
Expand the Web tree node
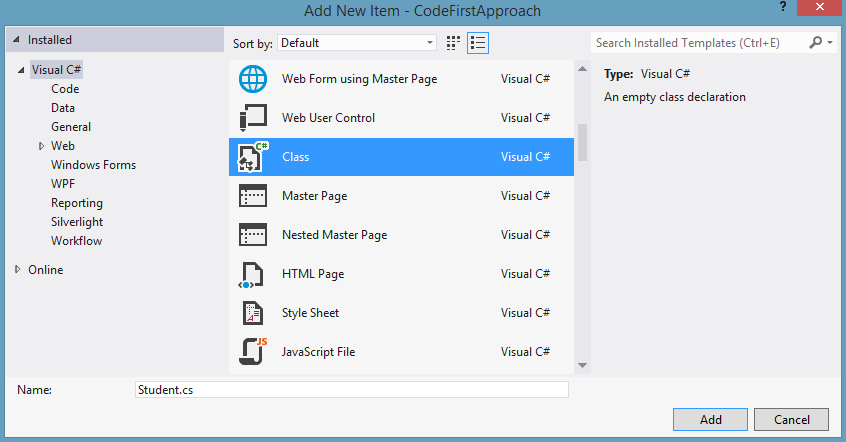41,146
